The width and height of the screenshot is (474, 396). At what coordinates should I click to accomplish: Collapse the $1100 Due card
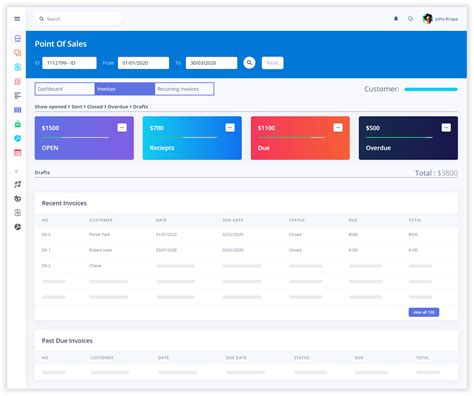(x=338, y=128)
